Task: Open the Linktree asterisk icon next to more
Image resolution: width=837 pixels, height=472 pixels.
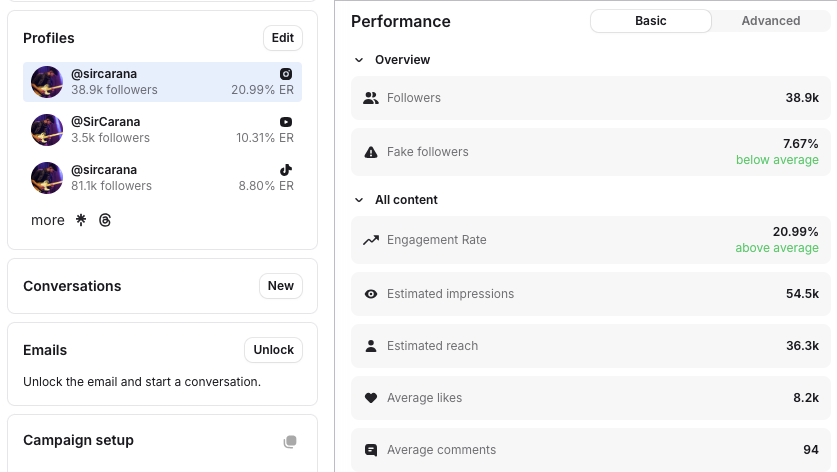Action: [x=82, y=220]
